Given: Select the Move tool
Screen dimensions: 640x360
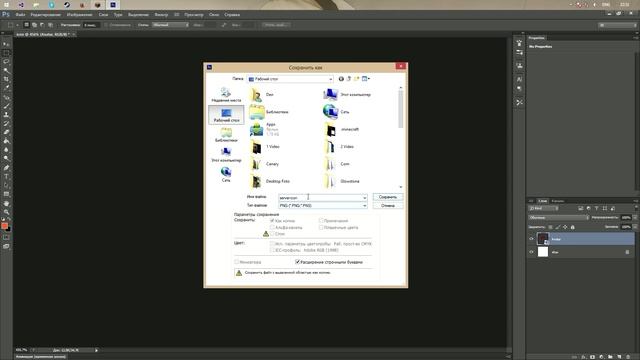Looking at the screenshot, I should [6, 44].
